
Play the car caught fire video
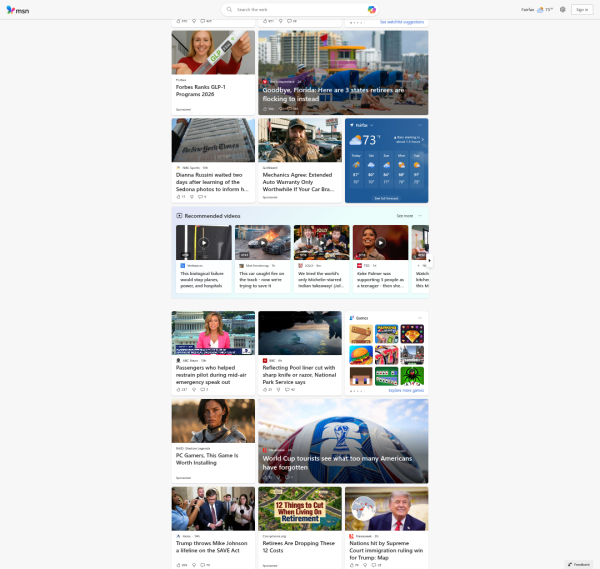262,243
